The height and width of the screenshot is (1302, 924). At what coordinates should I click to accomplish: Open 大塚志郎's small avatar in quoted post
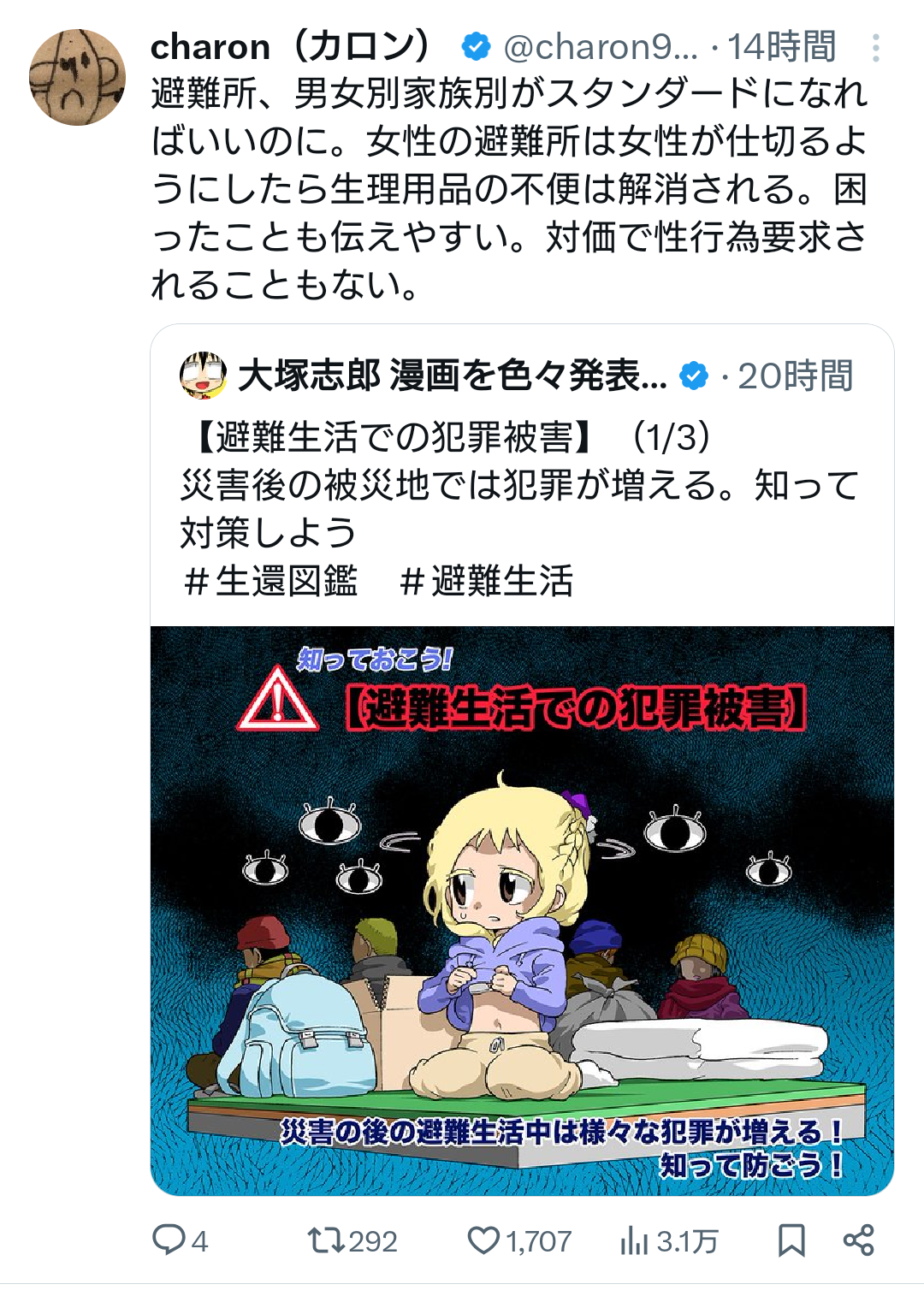point(203,375)
